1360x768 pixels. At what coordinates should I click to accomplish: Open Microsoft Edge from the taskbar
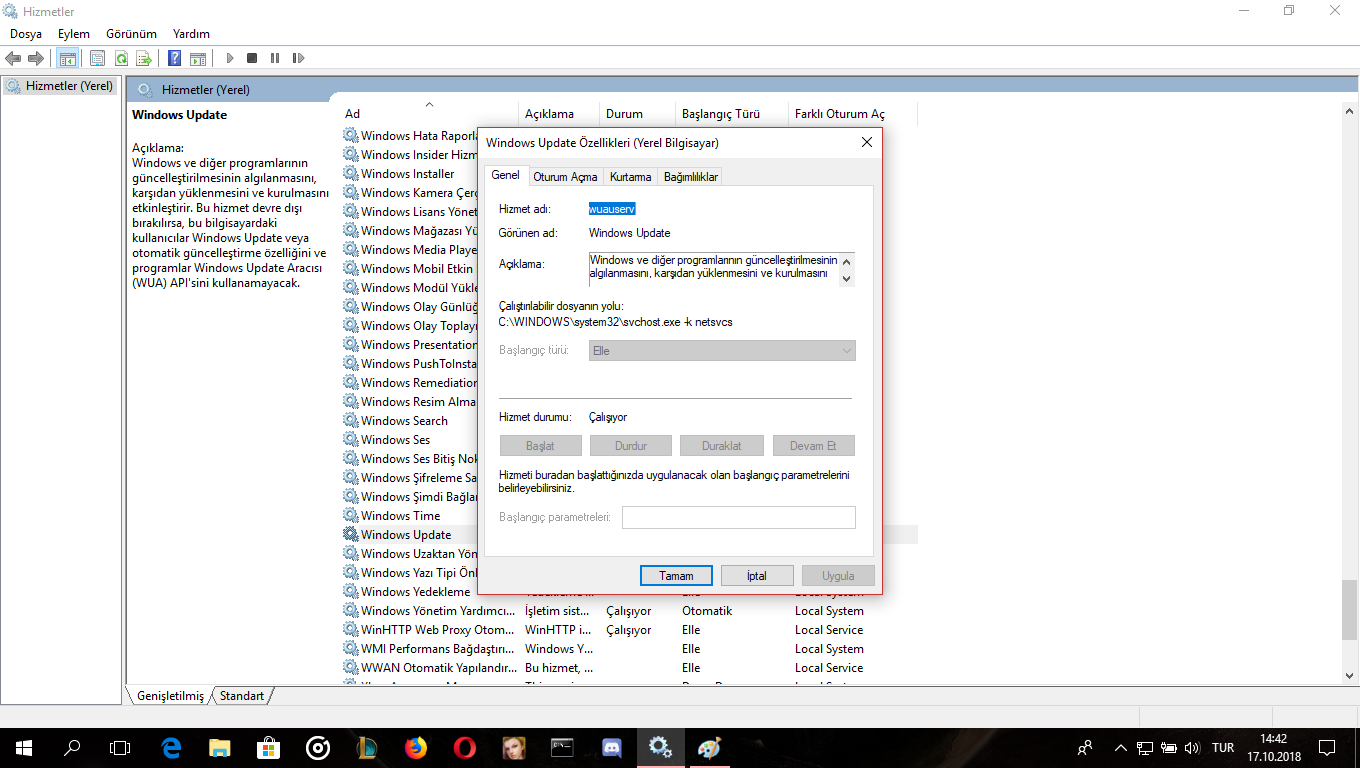point(171,747)
